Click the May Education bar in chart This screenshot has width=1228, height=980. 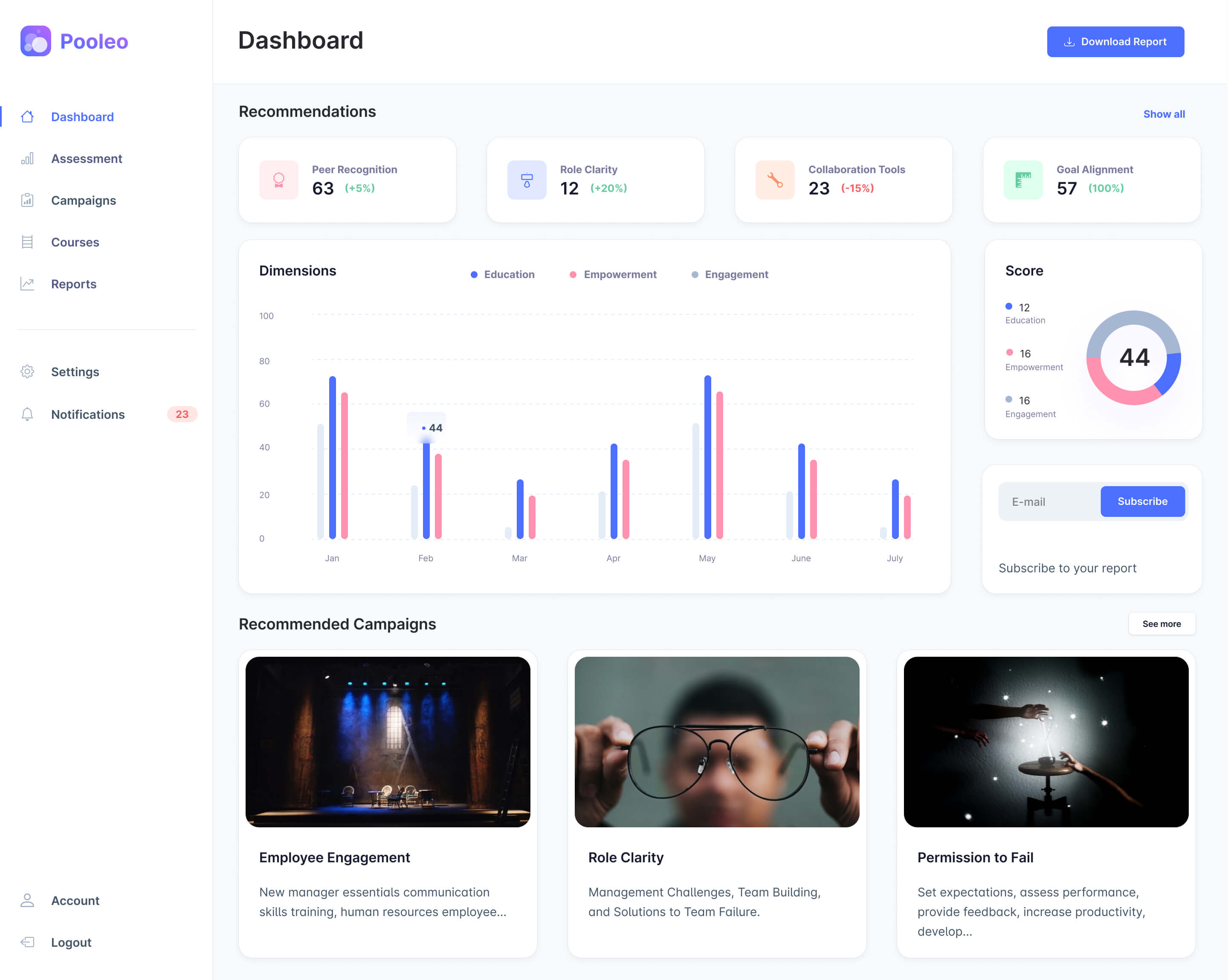(707, 457)
